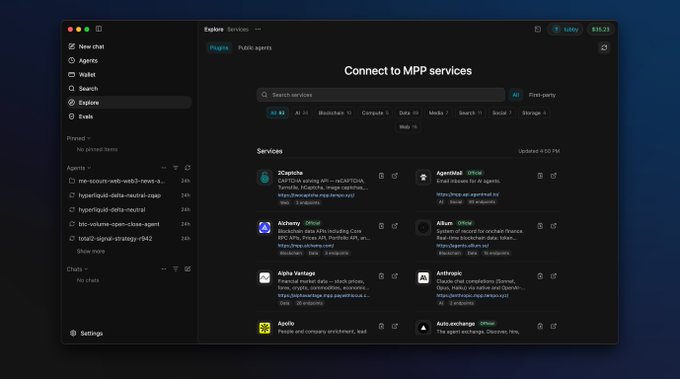Filter services by AI category
Image resolution: width=680 pixels, height=379 pixels.
(x=301, y=113)
